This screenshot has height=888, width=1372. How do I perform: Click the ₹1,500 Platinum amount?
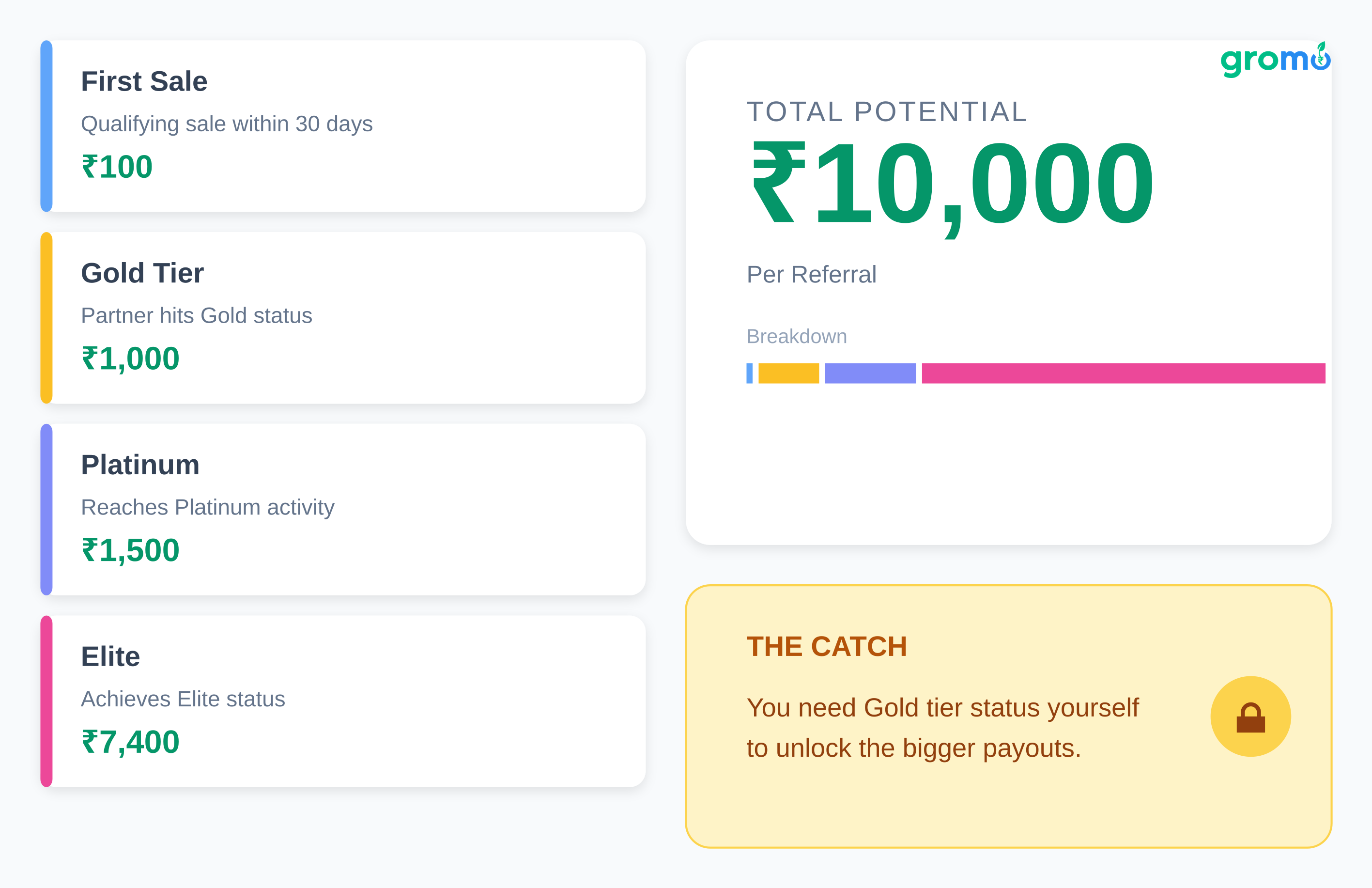point(130,550)
